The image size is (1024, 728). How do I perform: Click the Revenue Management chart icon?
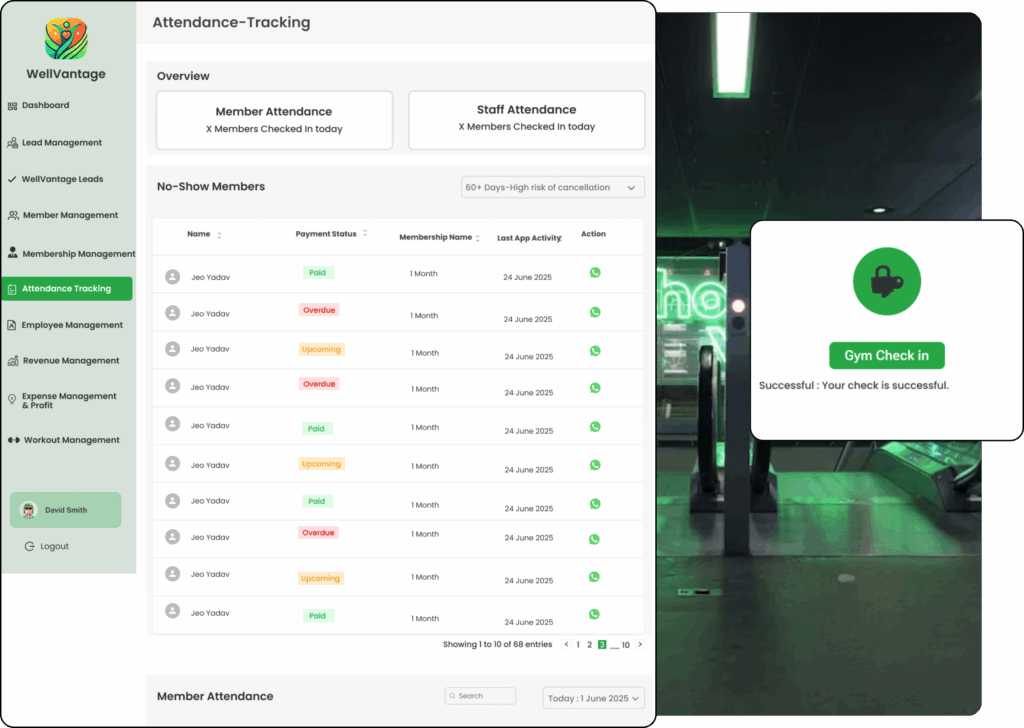tap(12, 361)
